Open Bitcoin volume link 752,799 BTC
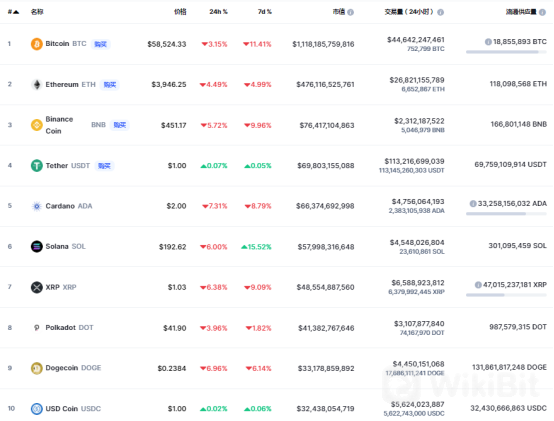The image size is (554, 421). pyautogui.click(x=426, y=49)
